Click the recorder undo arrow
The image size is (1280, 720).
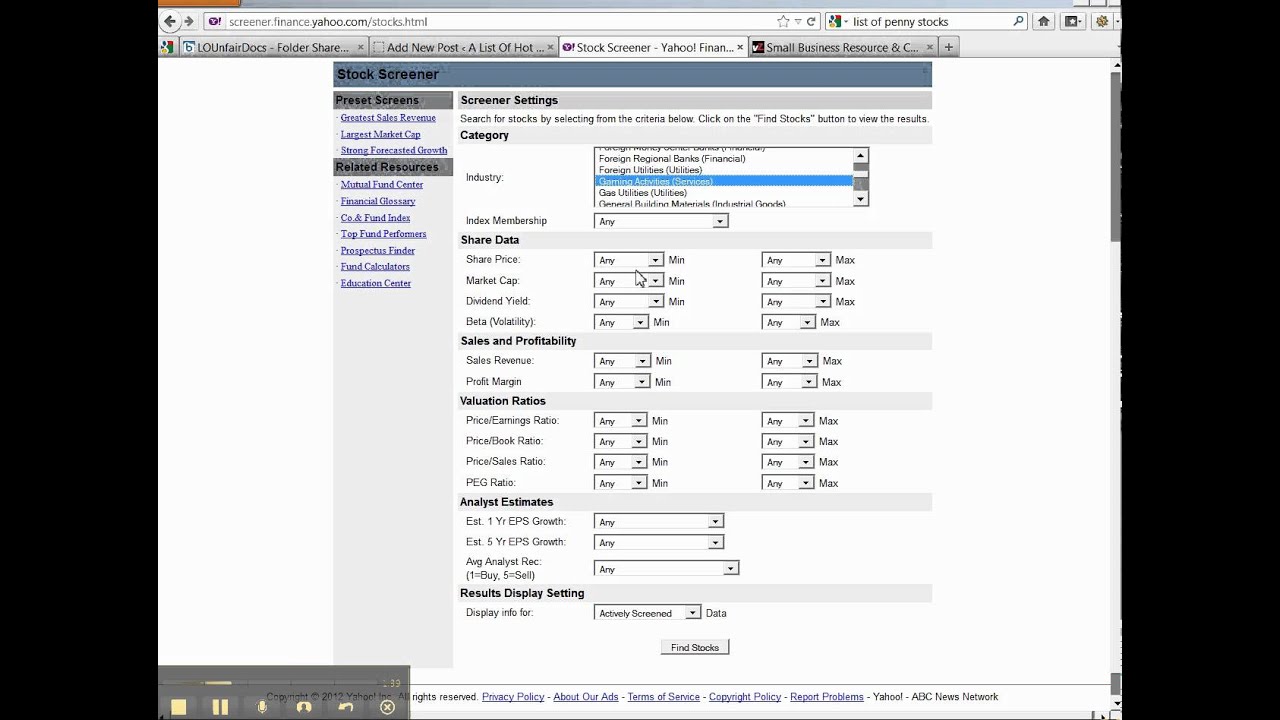346,707
